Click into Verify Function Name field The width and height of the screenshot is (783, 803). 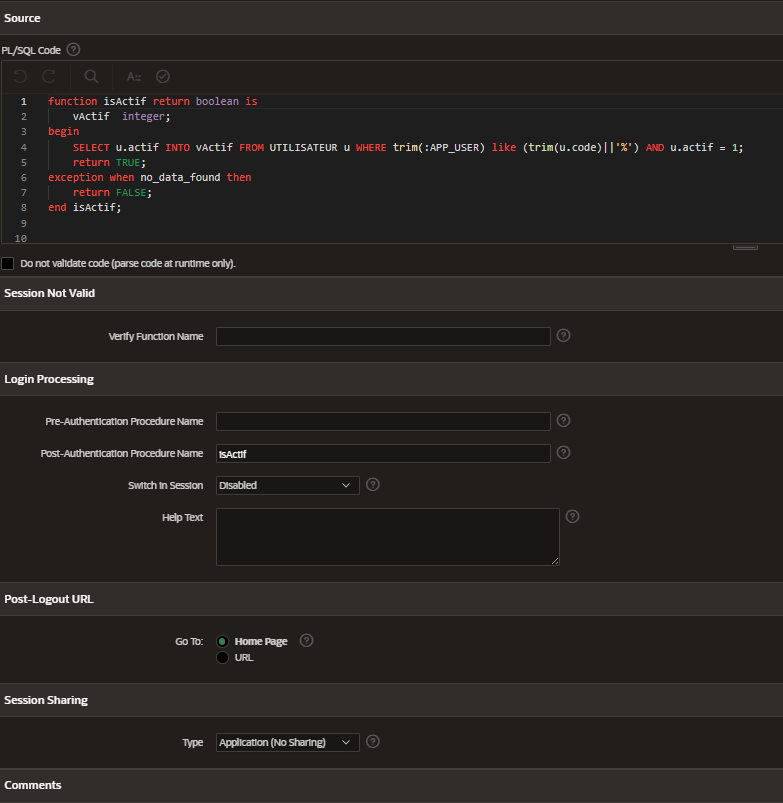point(383,336)
